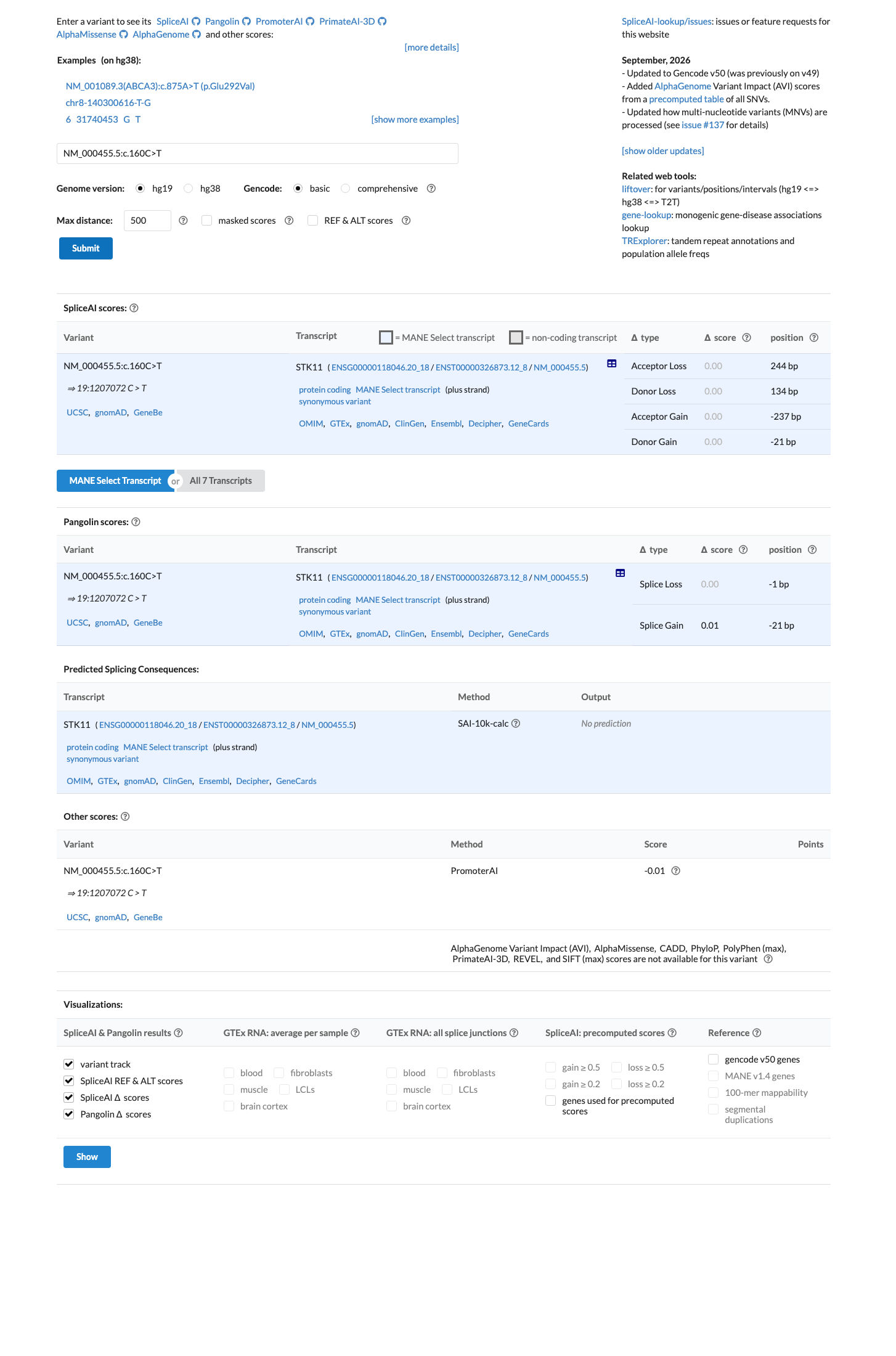Expand show more examples

pyautogui.click(x=415, y=120)
